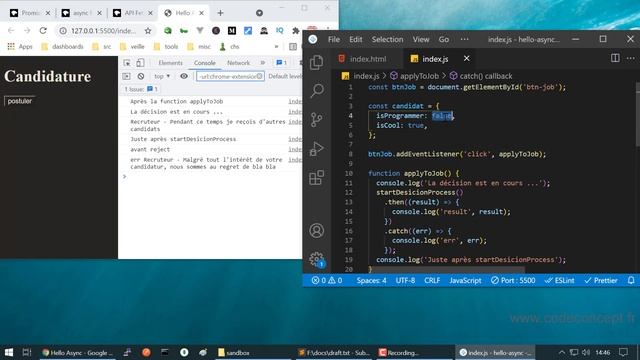Open the Selection menu in VS Code

coord(387,40)
